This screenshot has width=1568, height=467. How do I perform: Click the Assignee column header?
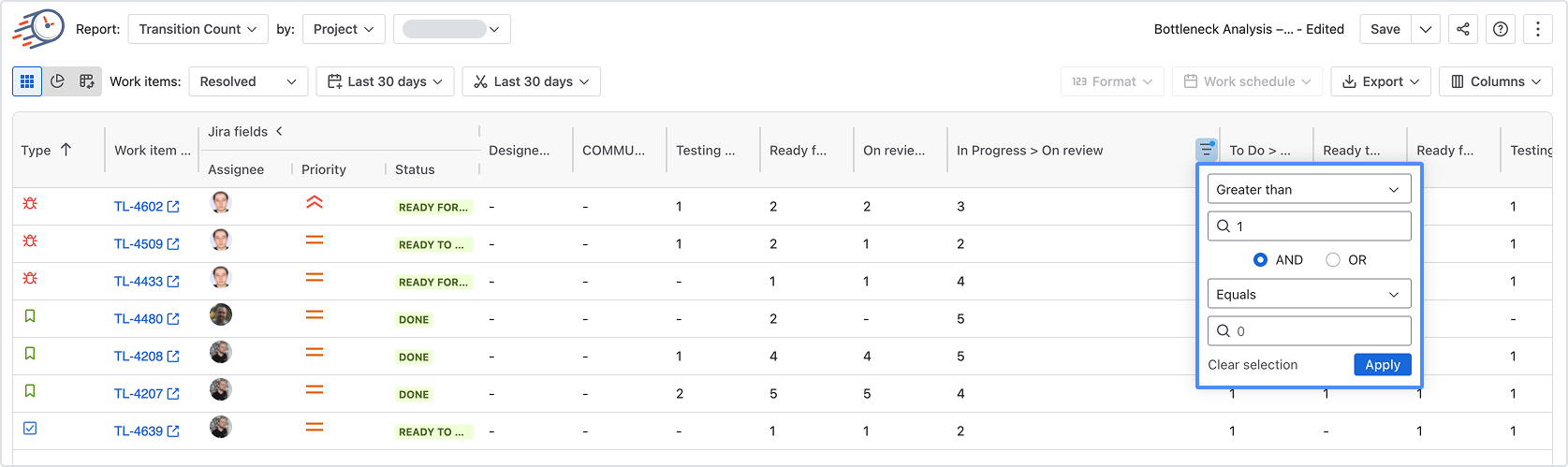pos(236,169)
